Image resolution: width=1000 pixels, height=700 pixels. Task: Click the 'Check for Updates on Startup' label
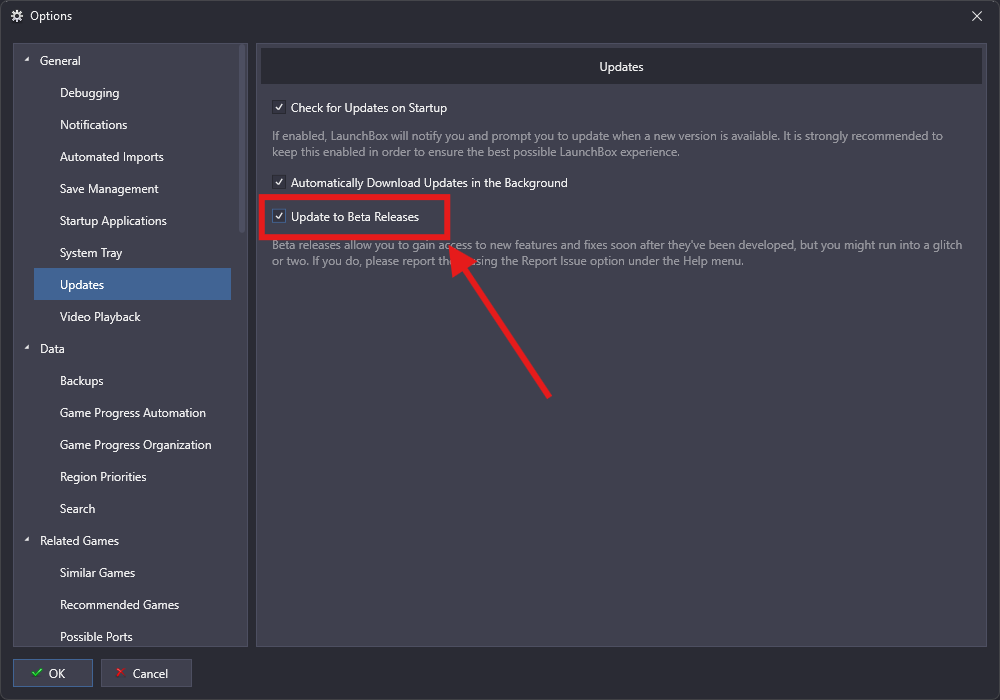pos(369,108)
